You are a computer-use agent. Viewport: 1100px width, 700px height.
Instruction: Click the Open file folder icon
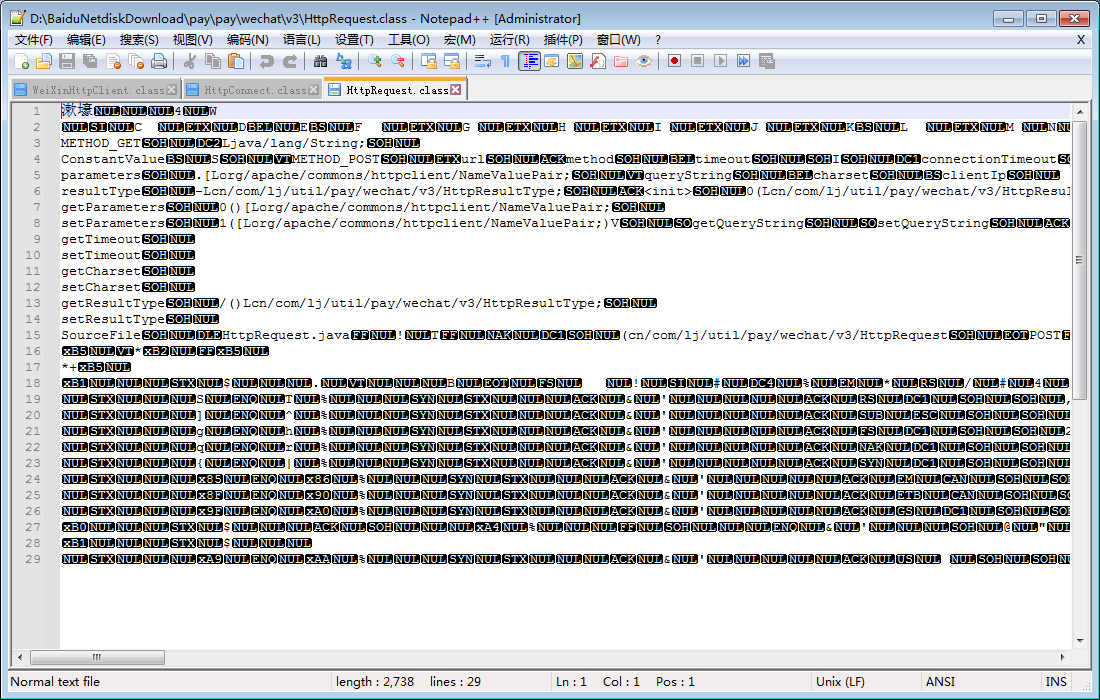pos(44,62)
